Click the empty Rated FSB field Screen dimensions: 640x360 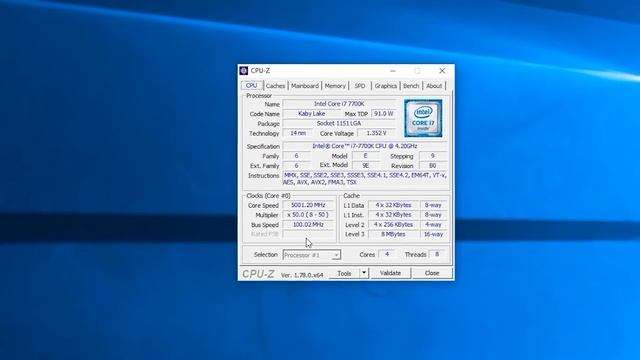click(x=308, y=234)
